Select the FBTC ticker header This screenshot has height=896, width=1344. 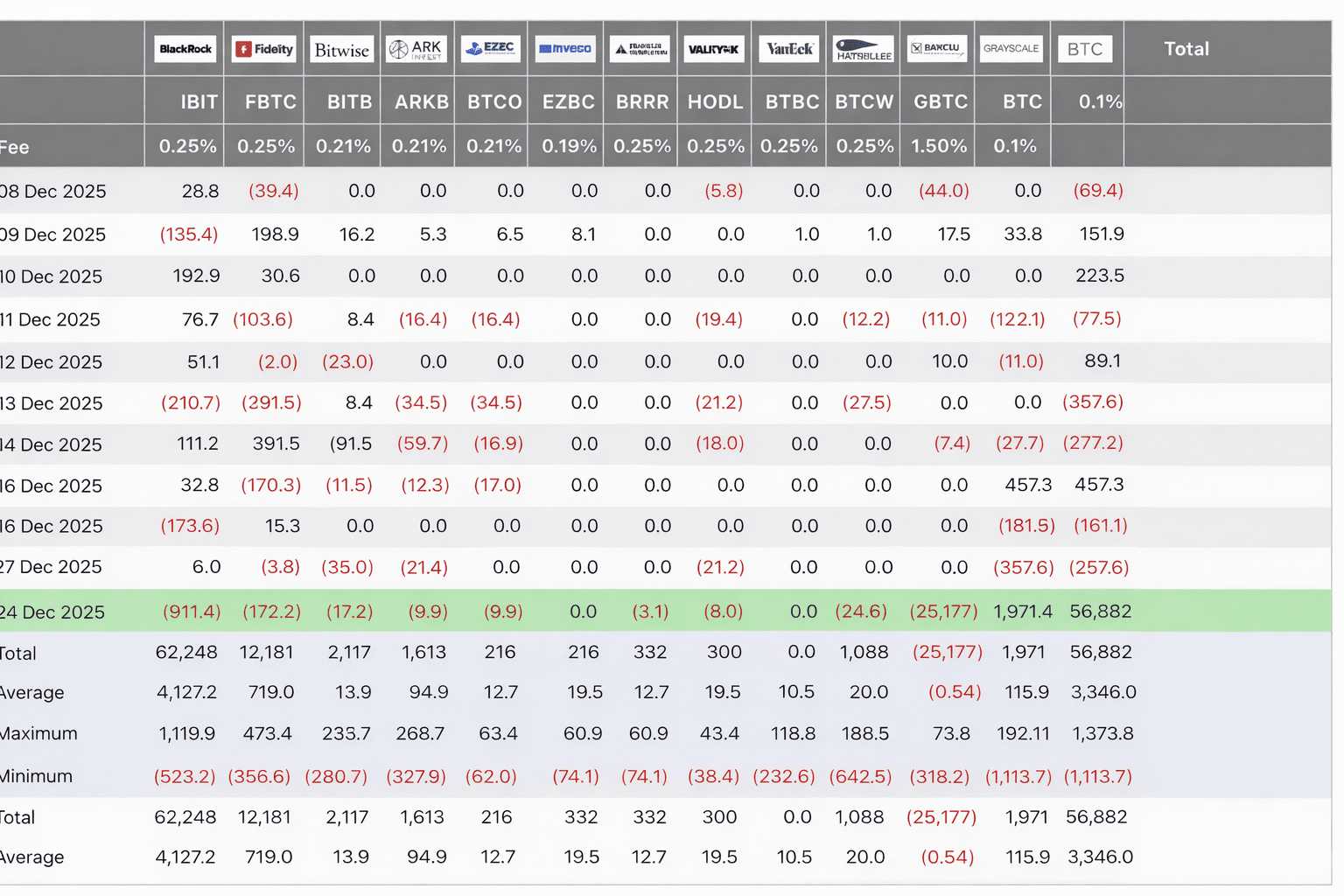(x=270, y=101)
